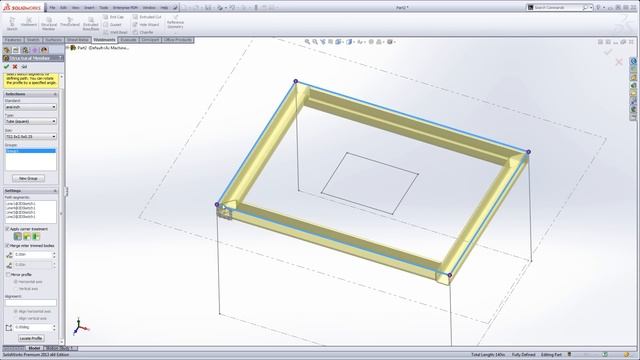This screenshot has width=640, height=360.
Task: Click the pushpin keep visible icon
Action: (24, 67)
